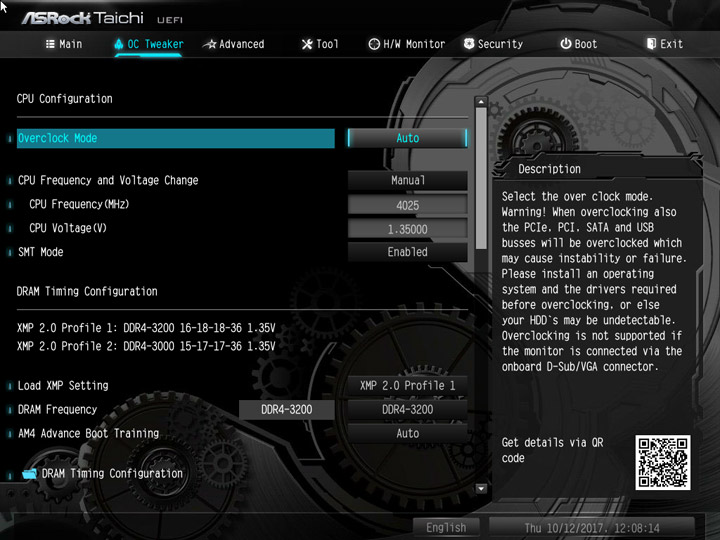Image resolution: width=720 pixels, height=540 pixels.
Task: Open CPU Frequency and Voltage Change dropdown
Action: [x=407, y=180]
